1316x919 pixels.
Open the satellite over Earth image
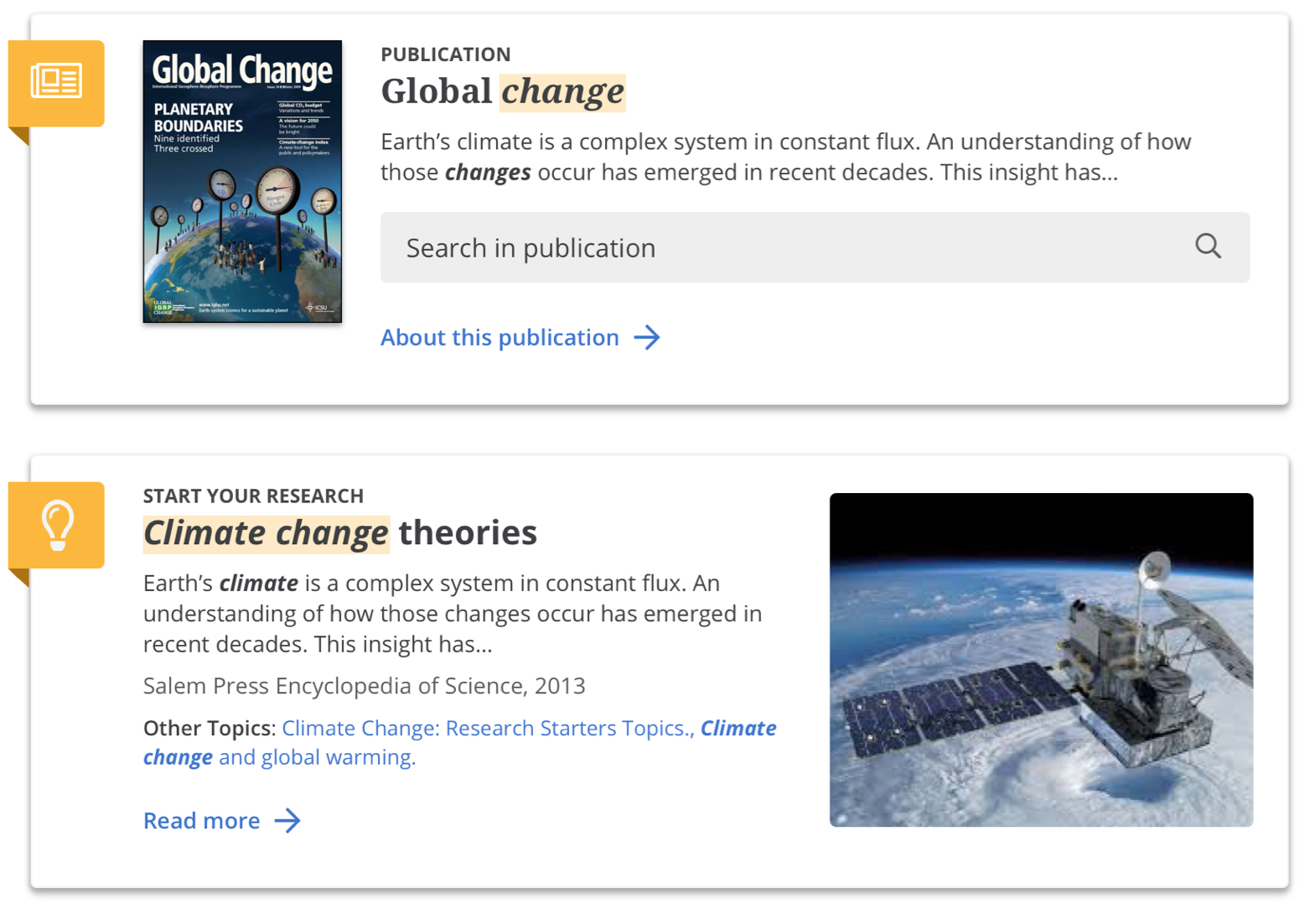(1041, 660)
